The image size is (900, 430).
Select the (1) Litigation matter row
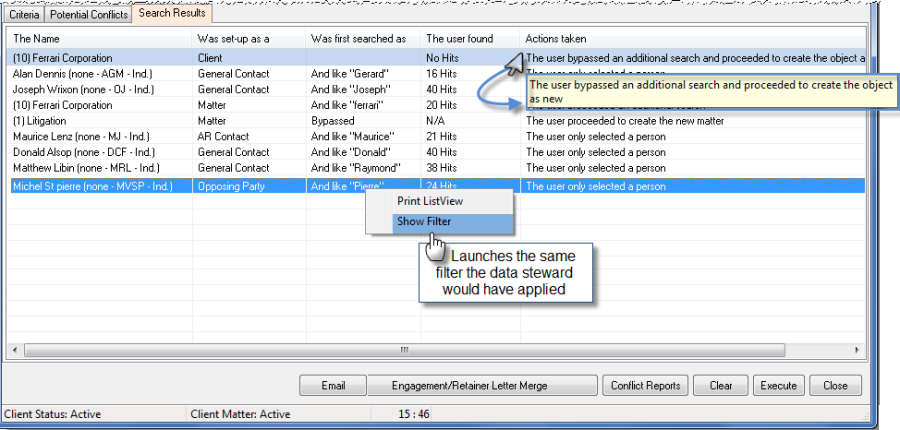coord(438,121)
